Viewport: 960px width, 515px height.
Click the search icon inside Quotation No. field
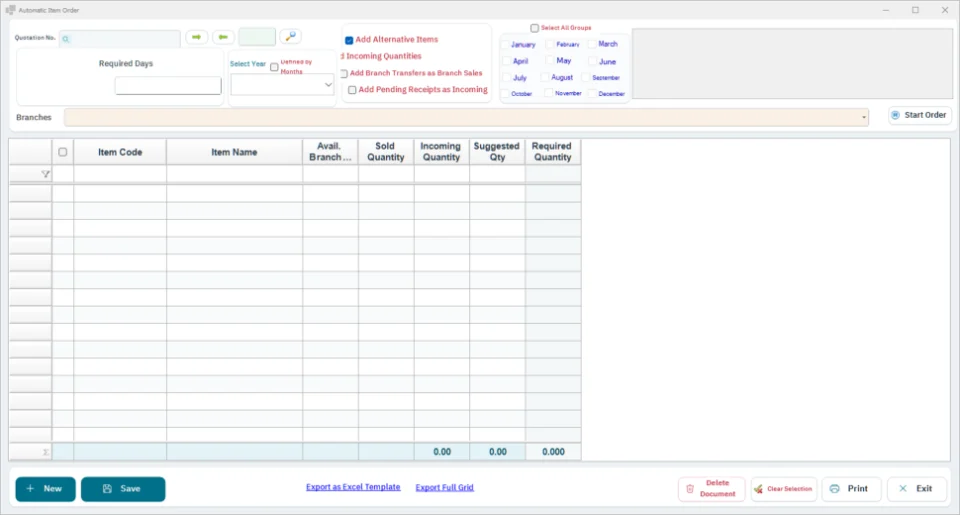pos(66,39)
